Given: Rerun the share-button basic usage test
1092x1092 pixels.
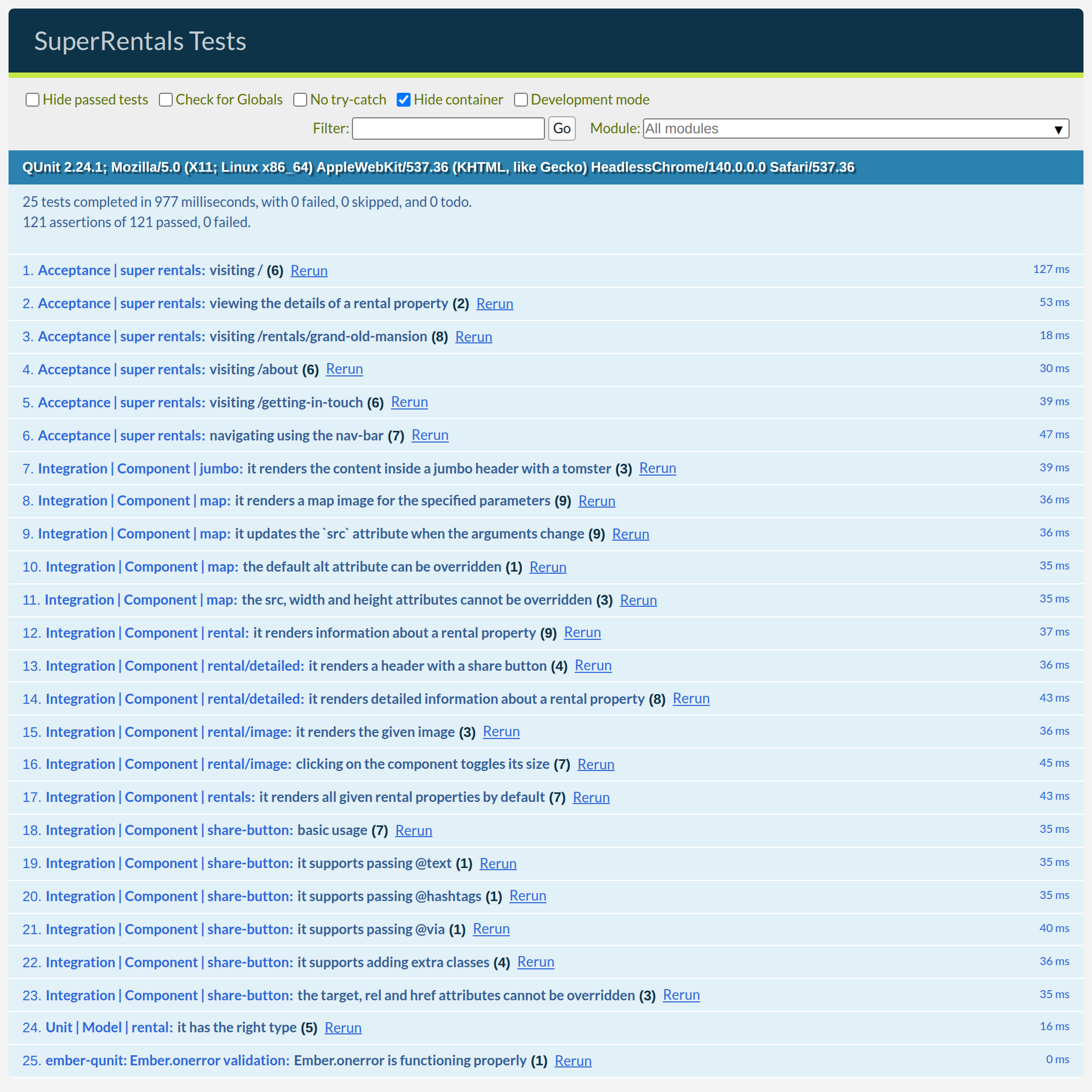Looking at the screenshot, I should coord(413,830).
